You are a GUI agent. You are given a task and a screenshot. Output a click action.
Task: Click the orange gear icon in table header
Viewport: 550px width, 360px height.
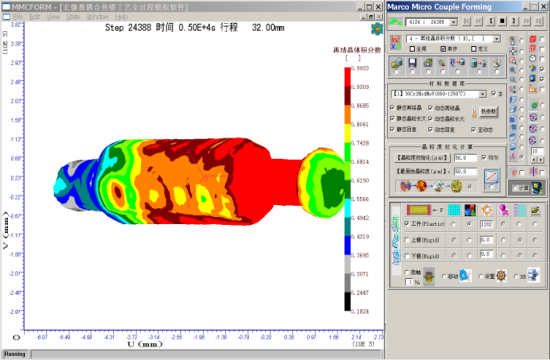(487, 210)
